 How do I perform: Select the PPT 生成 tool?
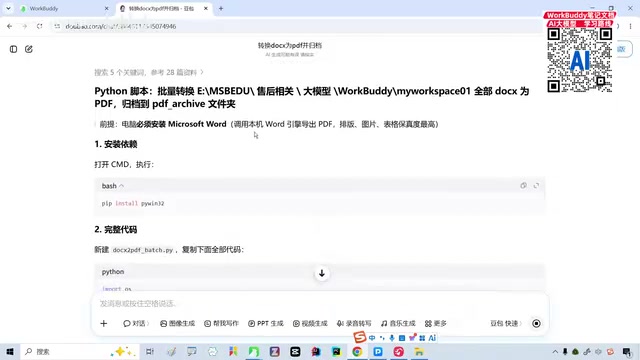tap(266, 324)
